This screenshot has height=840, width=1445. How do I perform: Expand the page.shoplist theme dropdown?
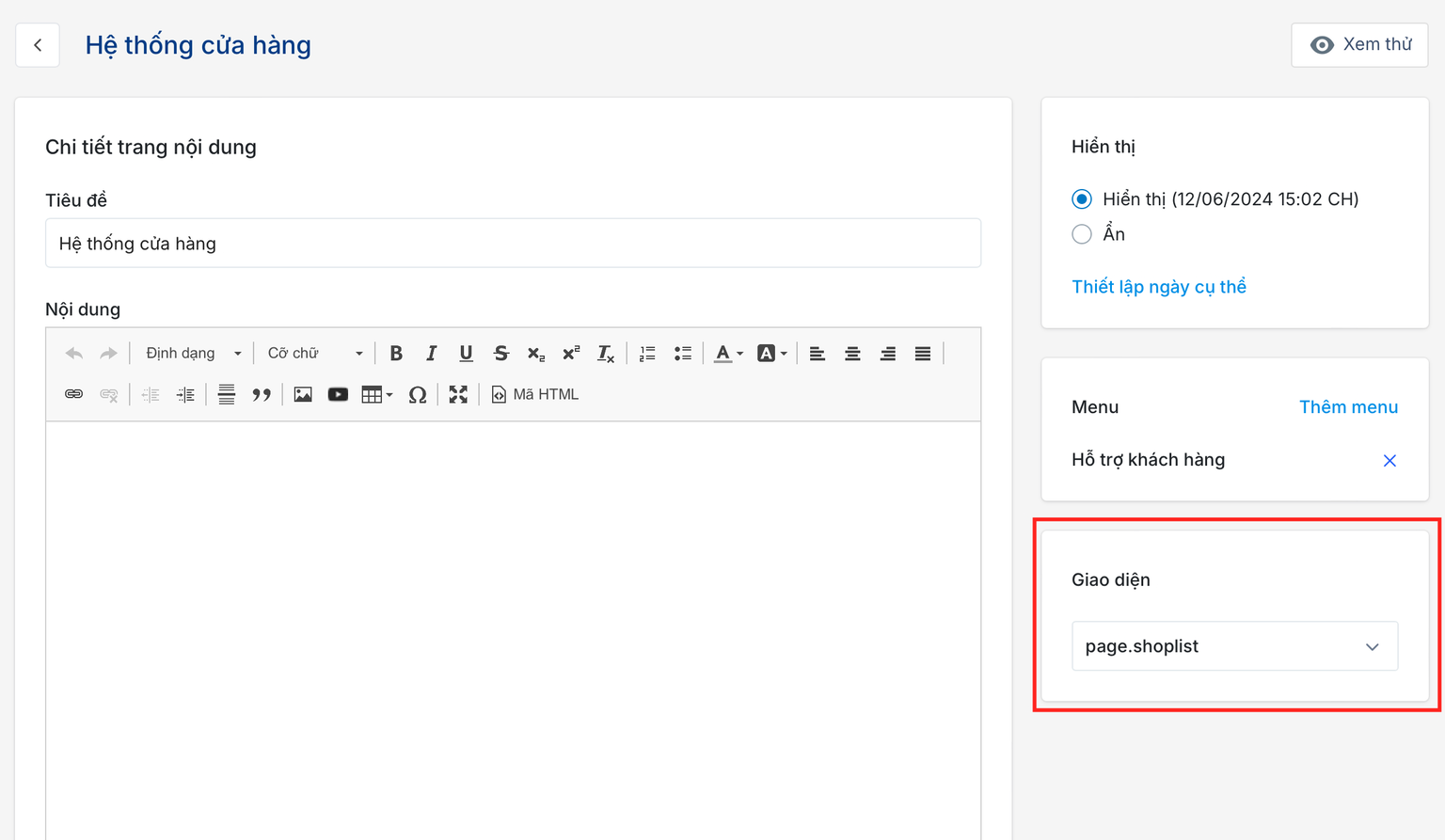(1234, 646)
